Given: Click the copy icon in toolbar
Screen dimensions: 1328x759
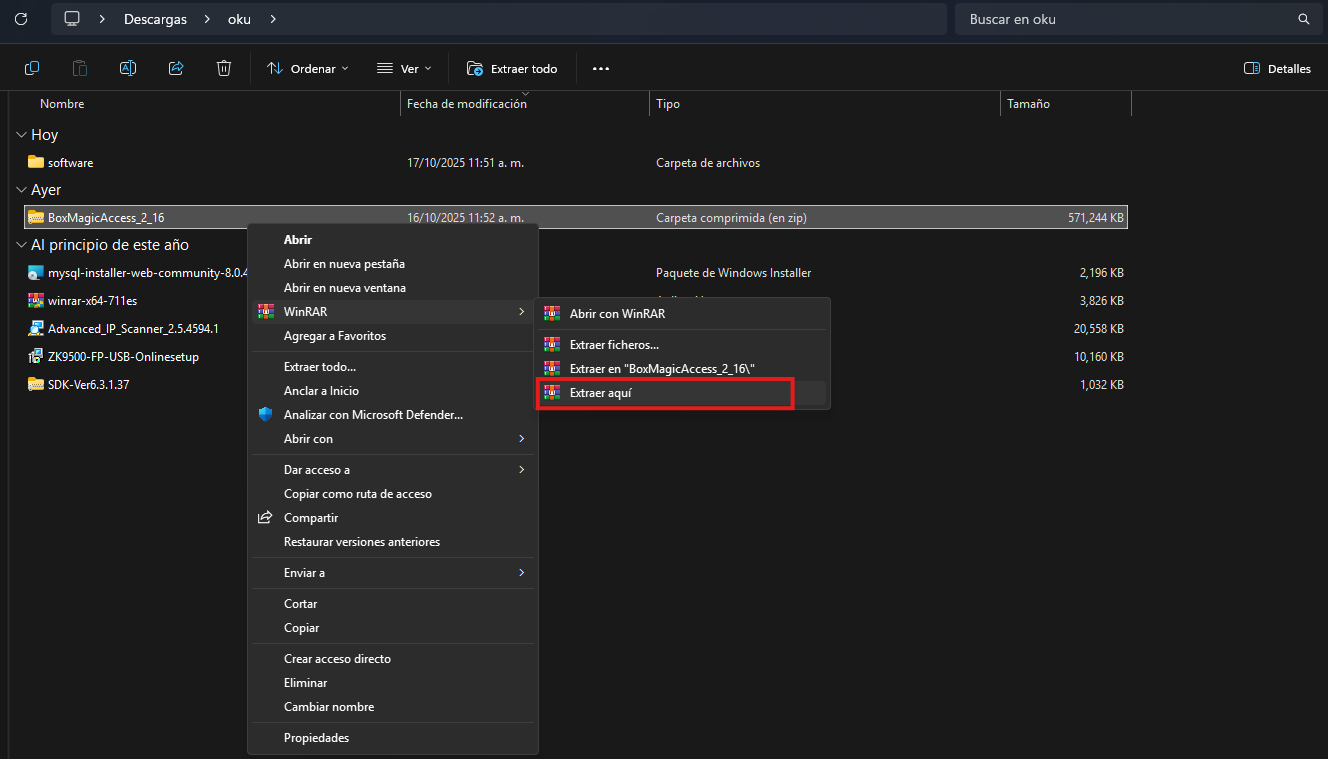Looking at the screenshot, I should (32, 68).
